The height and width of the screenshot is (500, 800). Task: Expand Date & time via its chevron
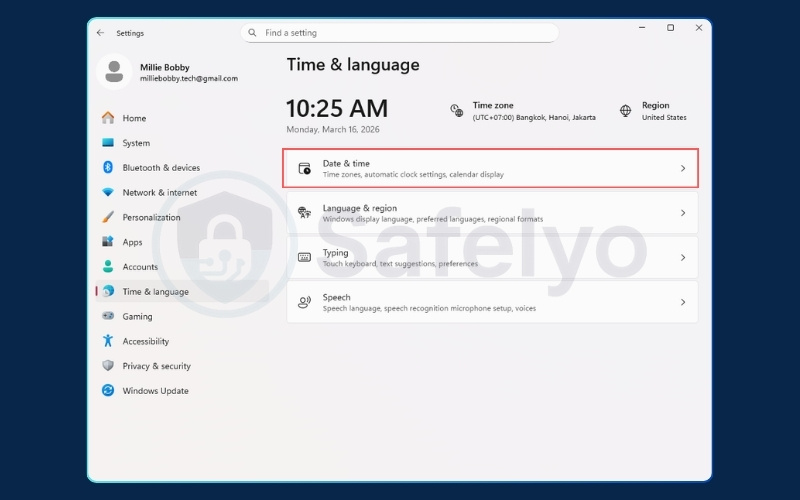click(683, 168)
